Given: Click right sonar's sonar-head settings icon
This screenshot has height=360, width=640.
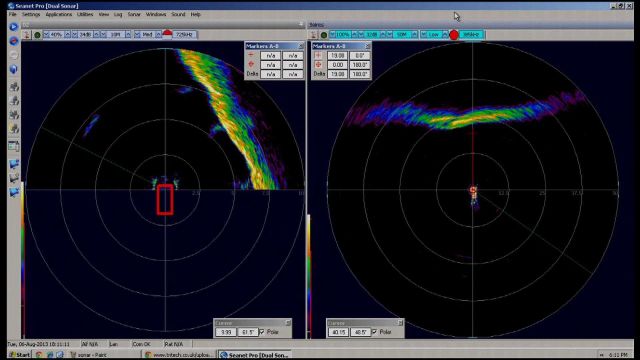Looking at the screenshot, I should click(x=313, y=35).
